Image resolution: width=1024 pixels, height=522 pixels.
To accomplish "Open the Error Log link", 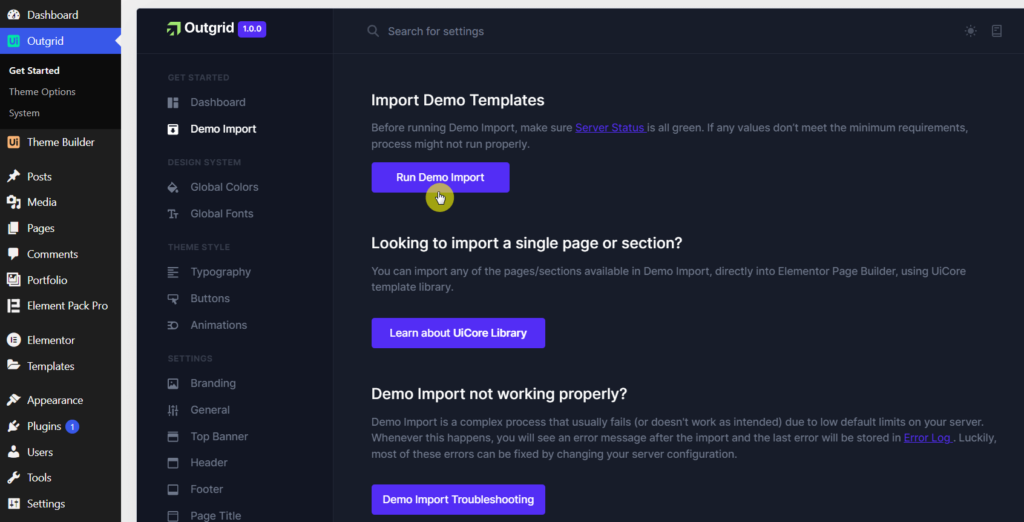I will point(928,438).
